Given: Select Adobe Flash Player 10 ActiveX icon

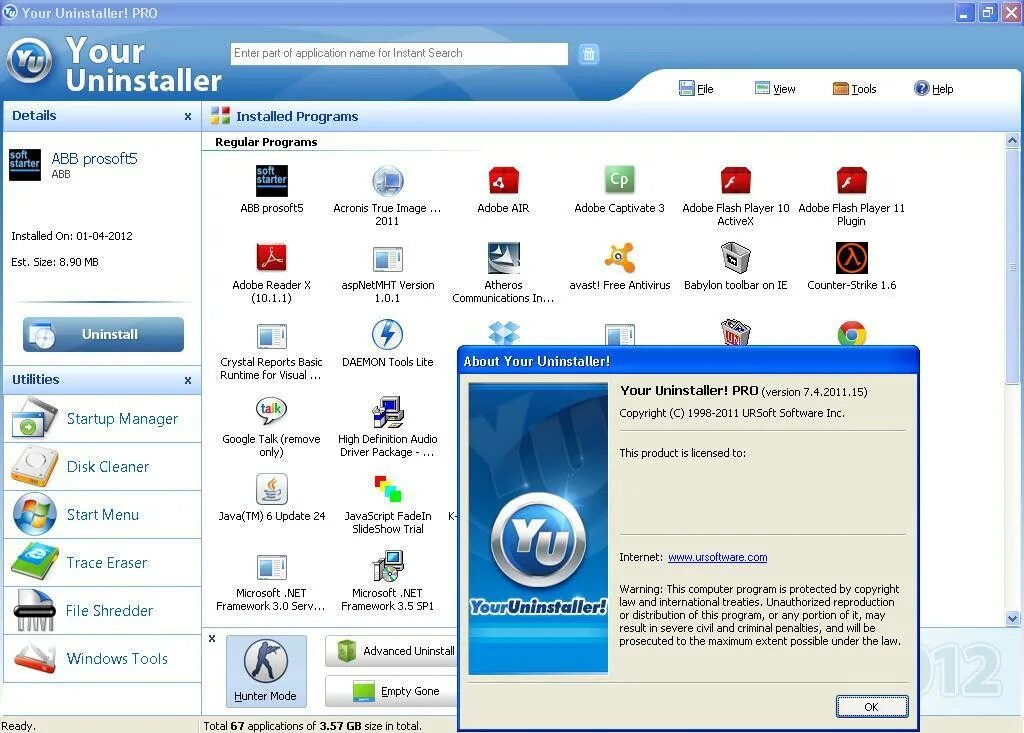Looking at the screenshot, I should [x=735, y=181].
